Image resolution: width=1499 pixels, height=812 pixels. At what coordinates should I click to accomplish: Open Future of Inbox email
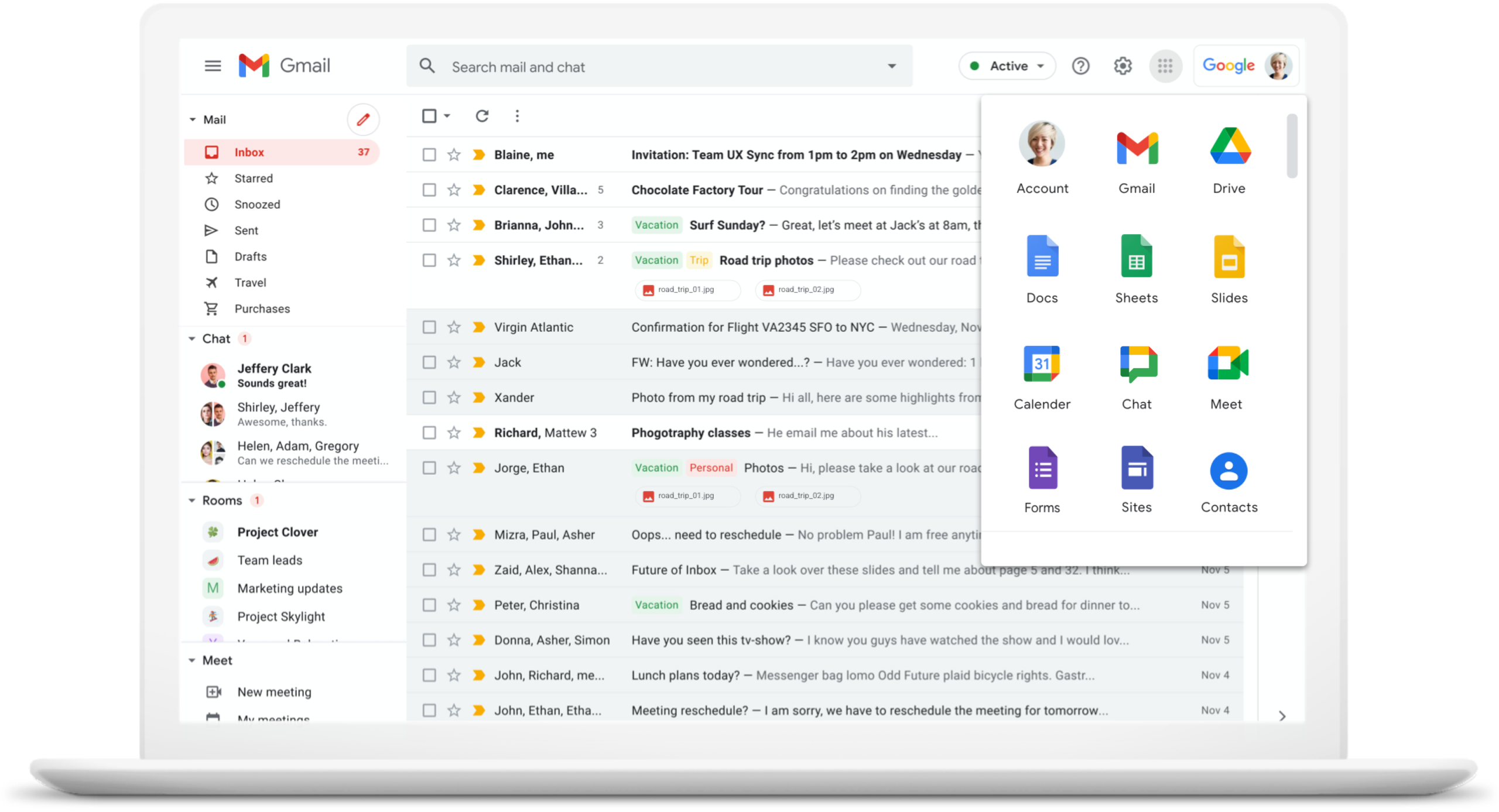coord(673,570)
